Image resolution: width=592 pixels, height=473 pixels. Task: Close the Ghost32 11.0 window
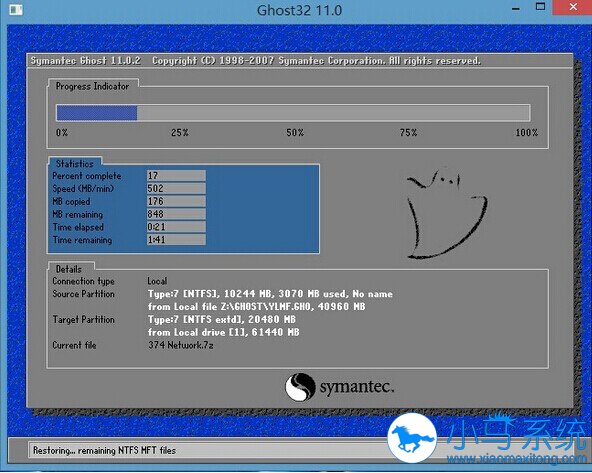click(573, 7)
